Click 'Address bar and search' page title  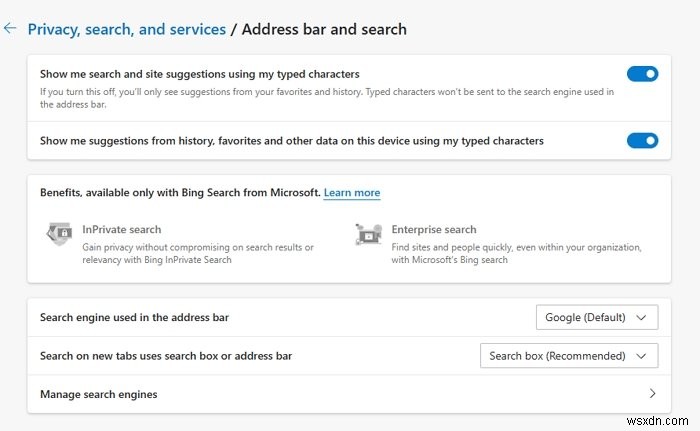[x=324, y=29]
